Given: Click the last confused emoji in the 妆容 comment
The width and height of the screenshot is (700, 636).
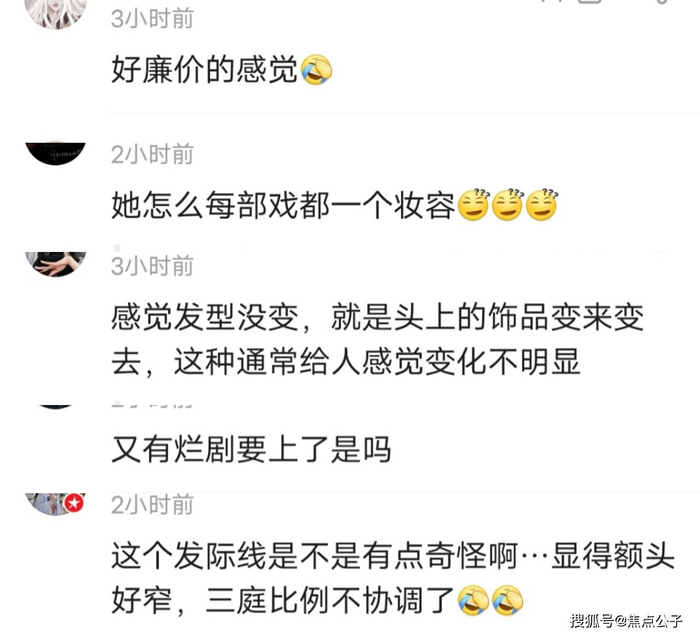Looking at the screenshot, I should [x=542, y=204].
